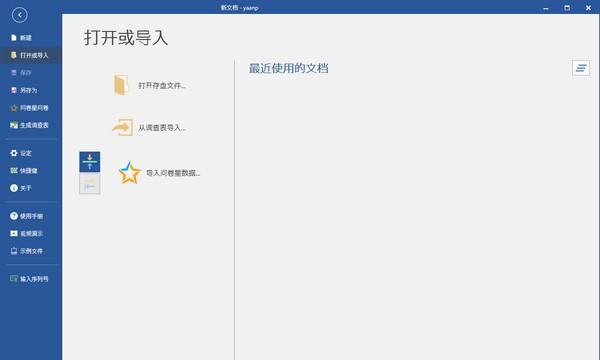Click 输入序列号 to enter serial number
The width and height of the screenshot is (600, 360).
[29, 279]
